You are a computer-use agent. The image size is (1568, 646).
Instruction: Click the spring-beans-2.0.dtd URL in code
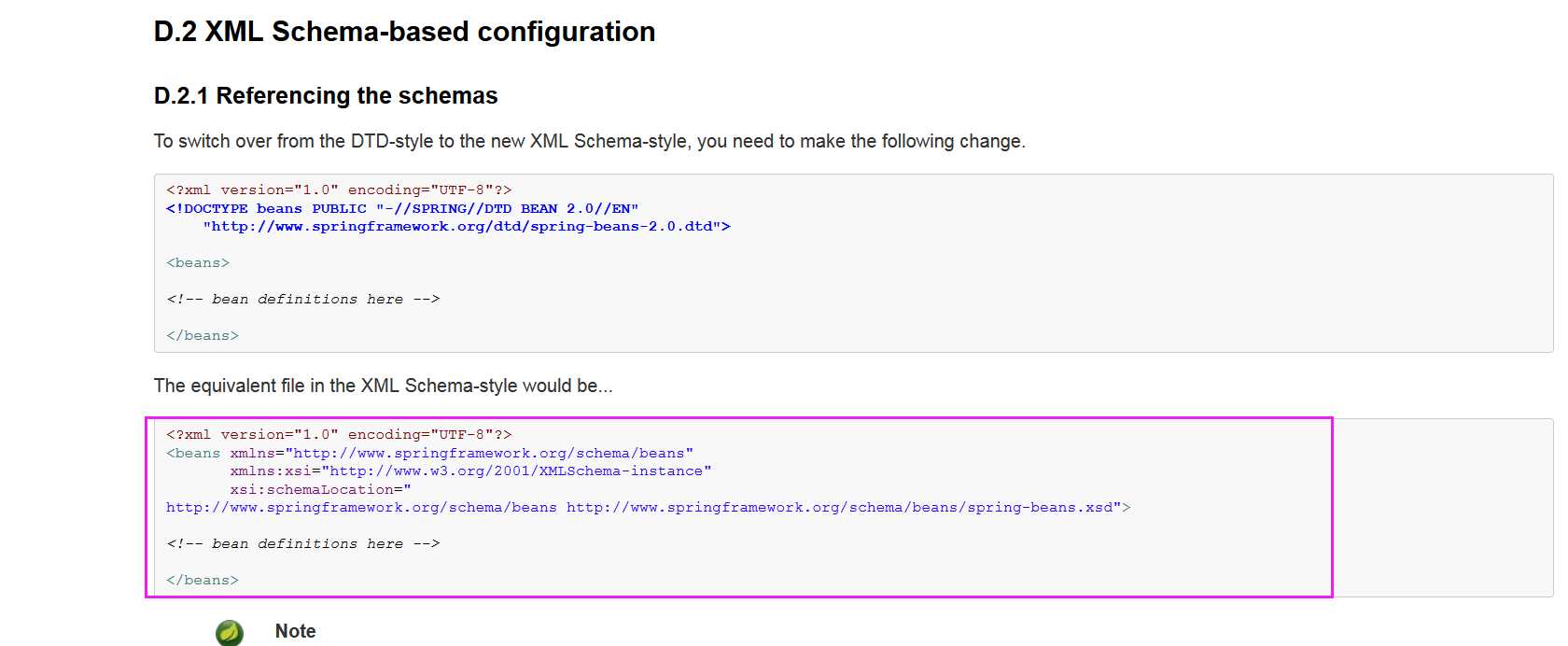466,226
